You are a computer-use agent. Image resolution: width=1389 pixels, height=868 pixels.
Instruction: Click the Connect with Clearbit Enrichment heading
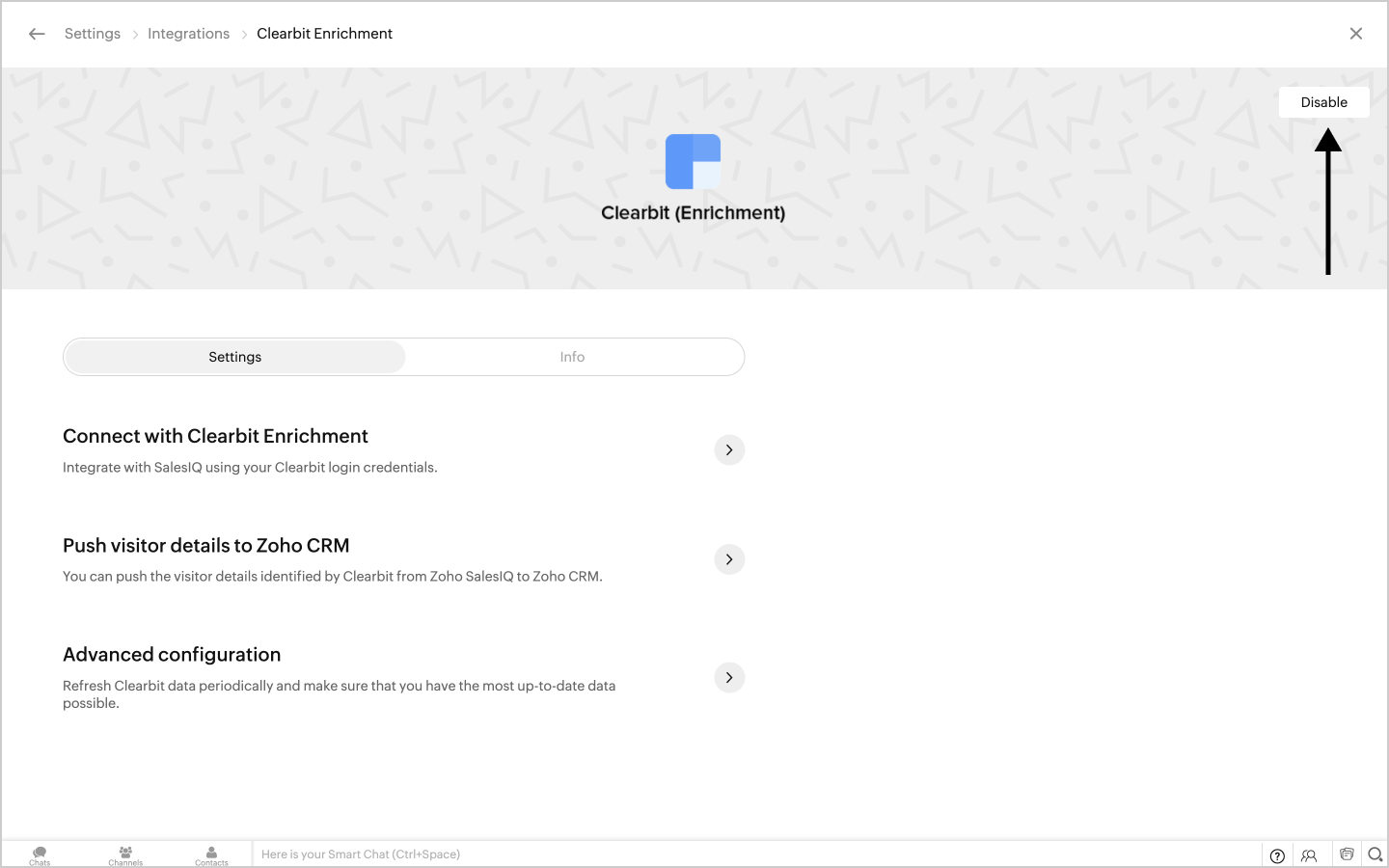(x=215, y=436)
